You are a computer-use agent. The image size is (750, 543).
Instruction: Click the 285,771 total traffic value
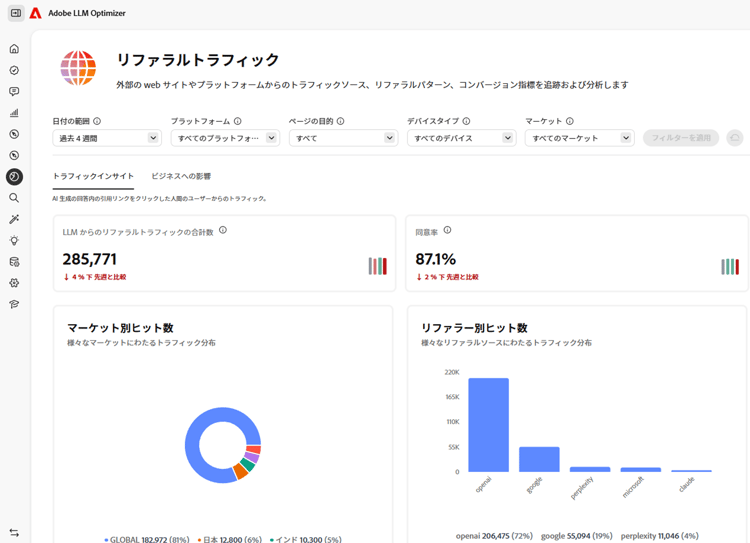click(x=89, y=259)
